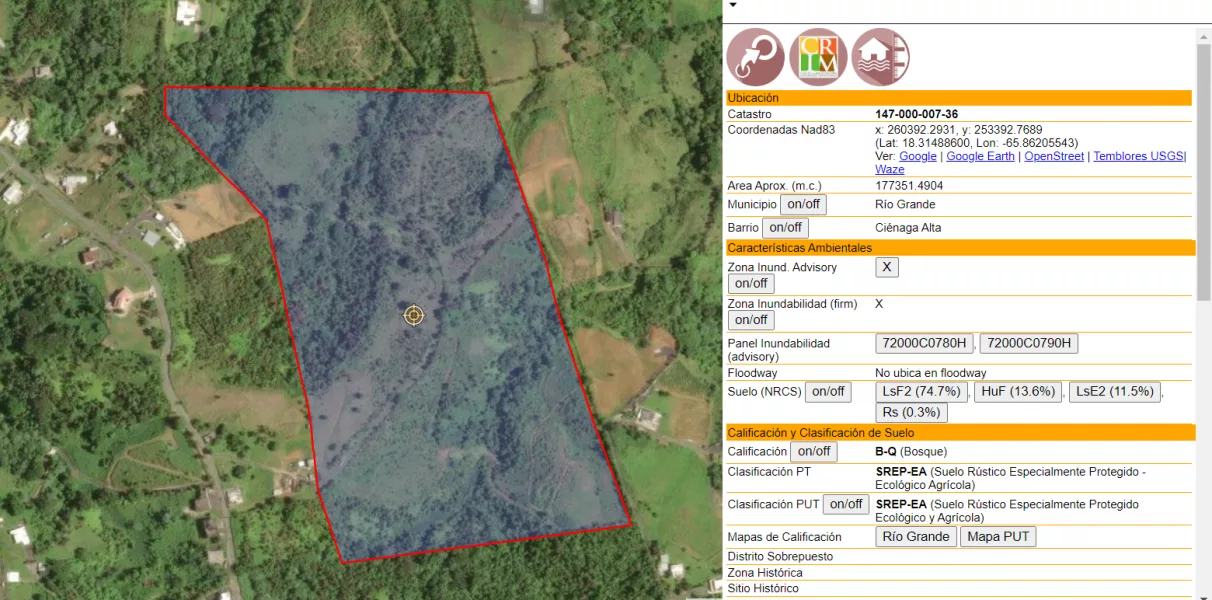1212x600 pixels.
Task: Toggle Calificación layer on/off
Action: 813,451
